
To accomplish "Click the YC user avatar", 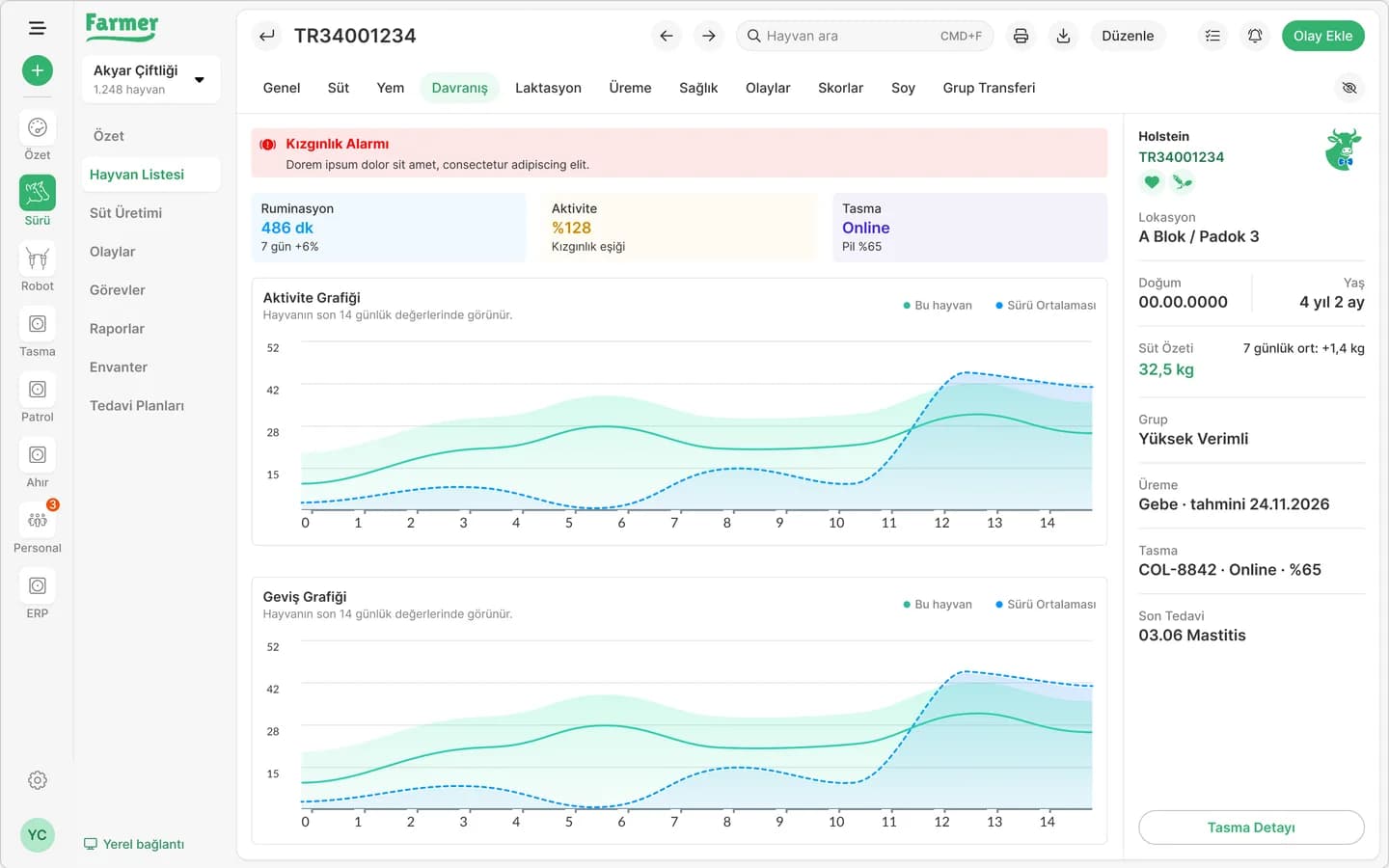I will pyautogui.click(x=38, y=835).
